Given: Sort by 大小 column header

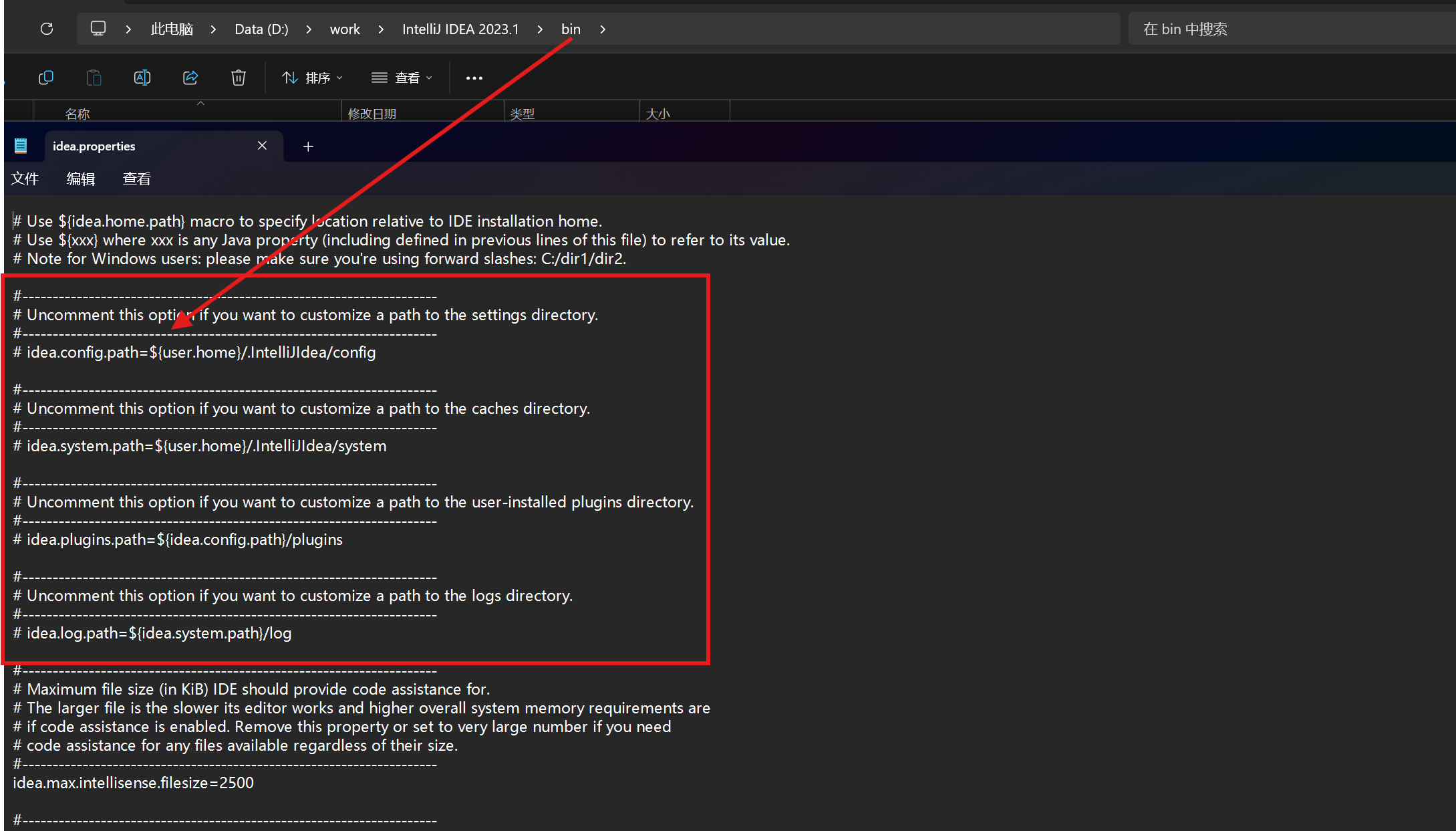Looking at the screenshot, I should pos(685,114).
